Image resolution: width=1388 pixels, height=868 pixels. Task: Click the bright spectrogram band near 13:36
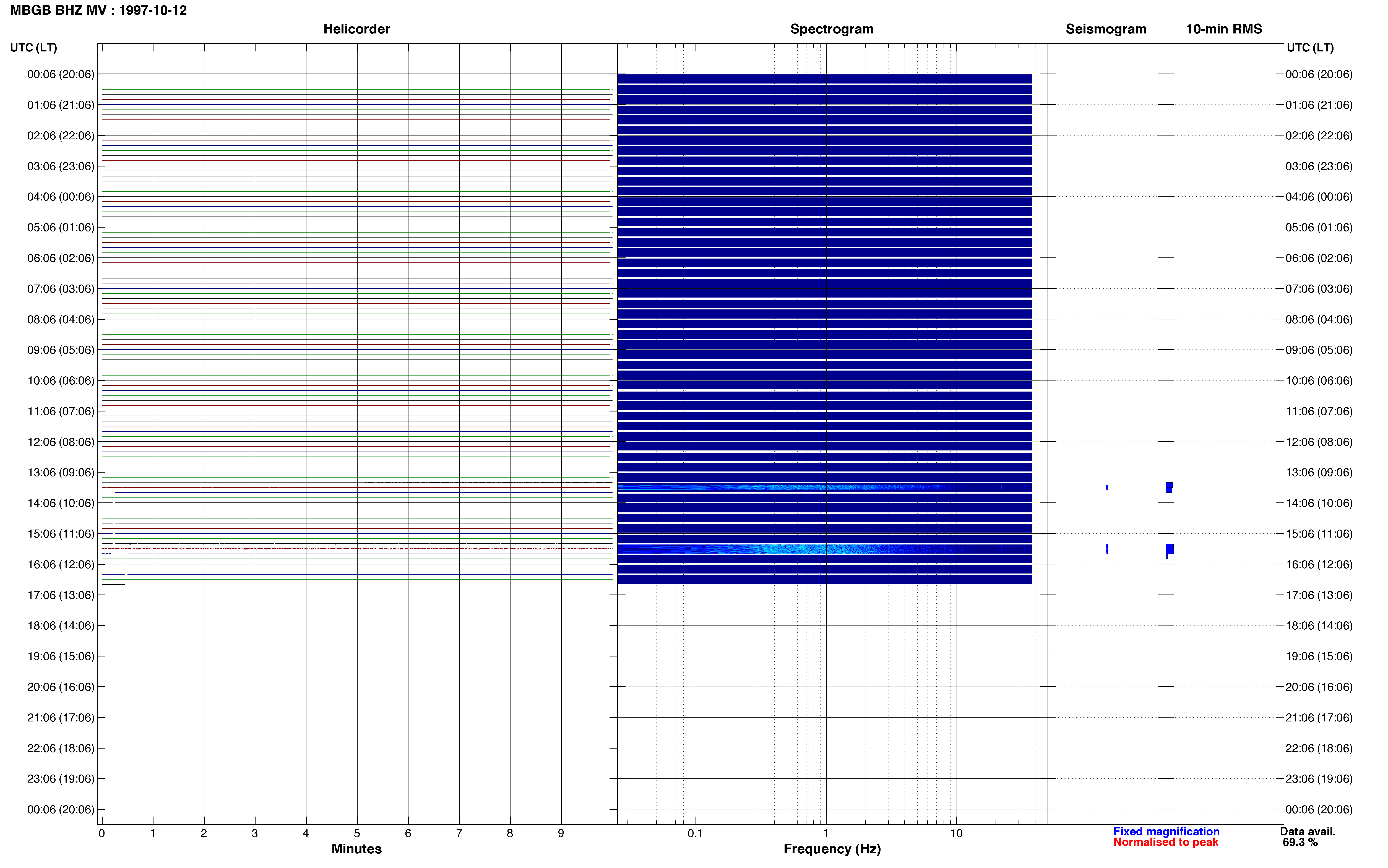tap(824, 488)
